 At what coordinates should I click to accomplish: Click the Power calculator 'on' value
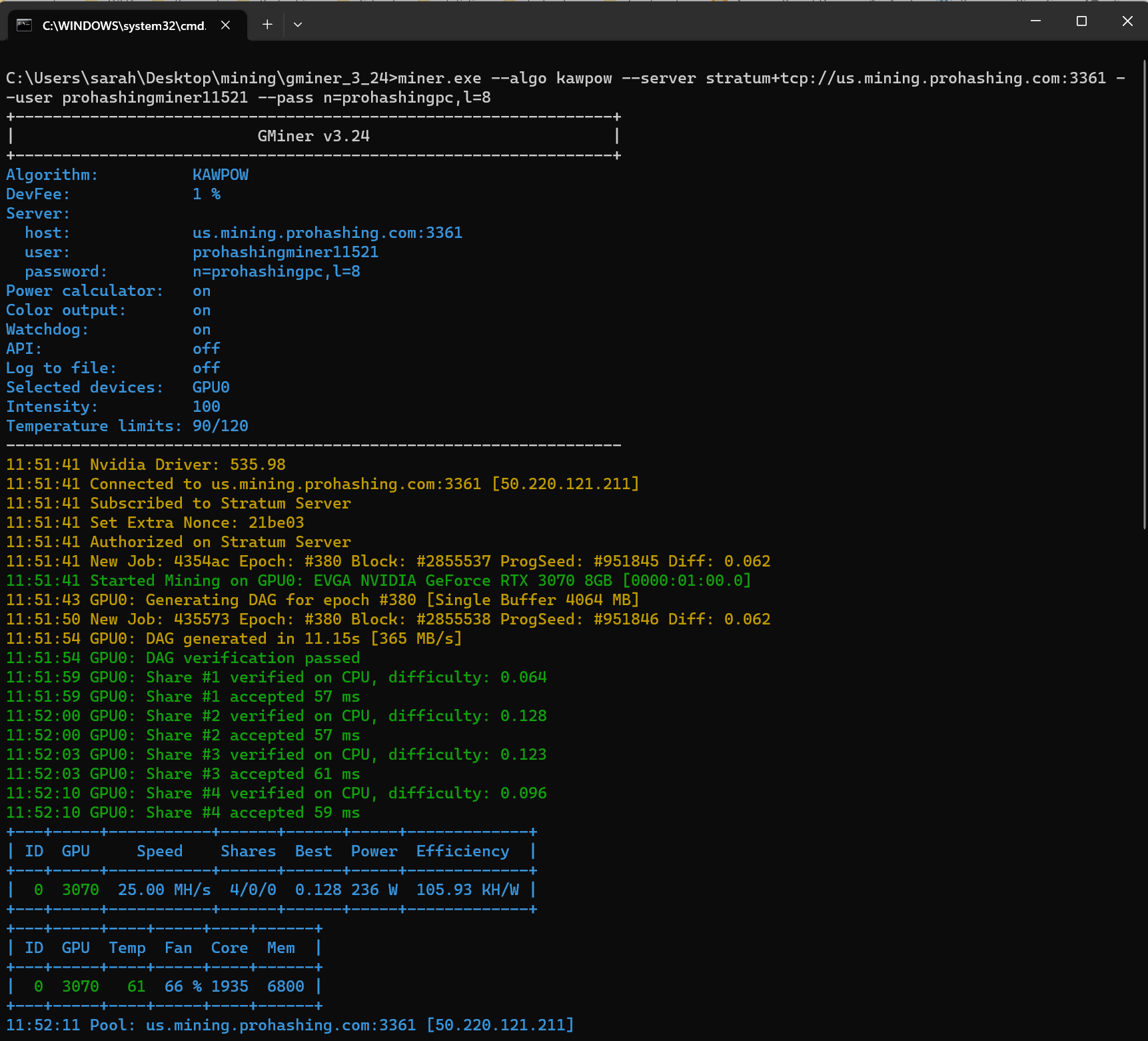coord(202,291)
